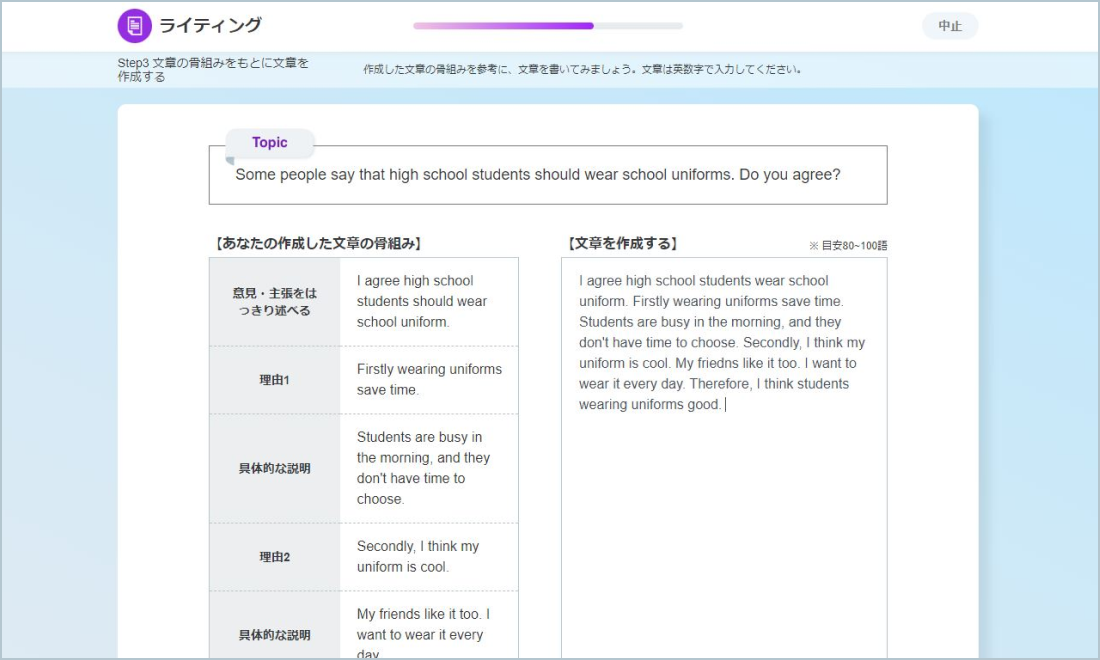The width and height of the screenshot is (1100, 660).
Task: Click the outline text 'Students are busy in the morning'
Action: 423,468
